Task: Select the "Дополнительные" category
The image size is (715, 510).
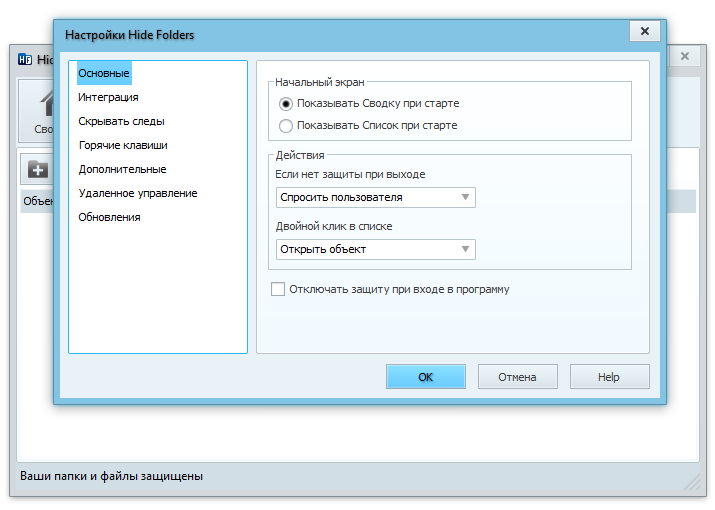Action: (x=122, y=169)
